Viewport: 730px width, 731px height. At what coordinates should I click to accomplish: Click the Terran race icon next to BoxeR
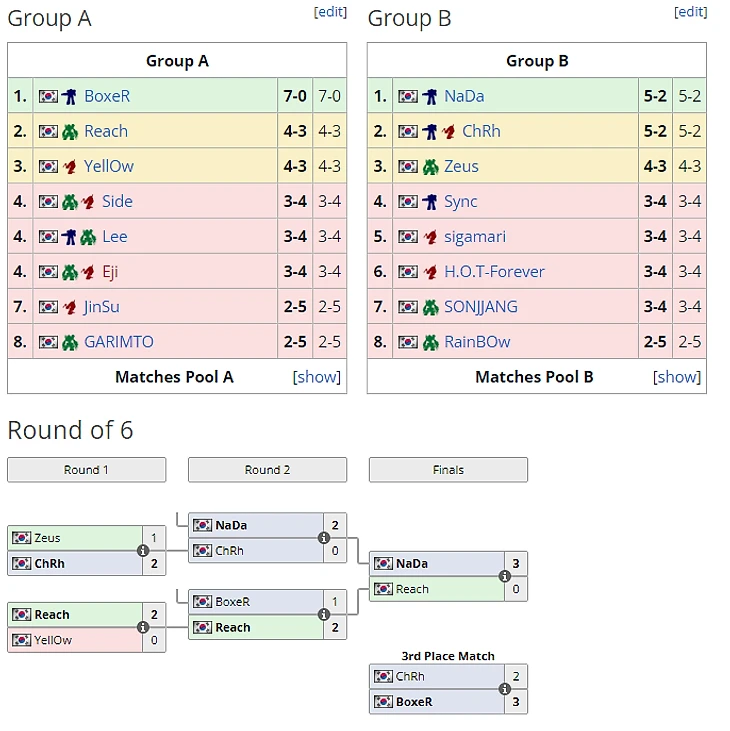(x=69, y=97)
